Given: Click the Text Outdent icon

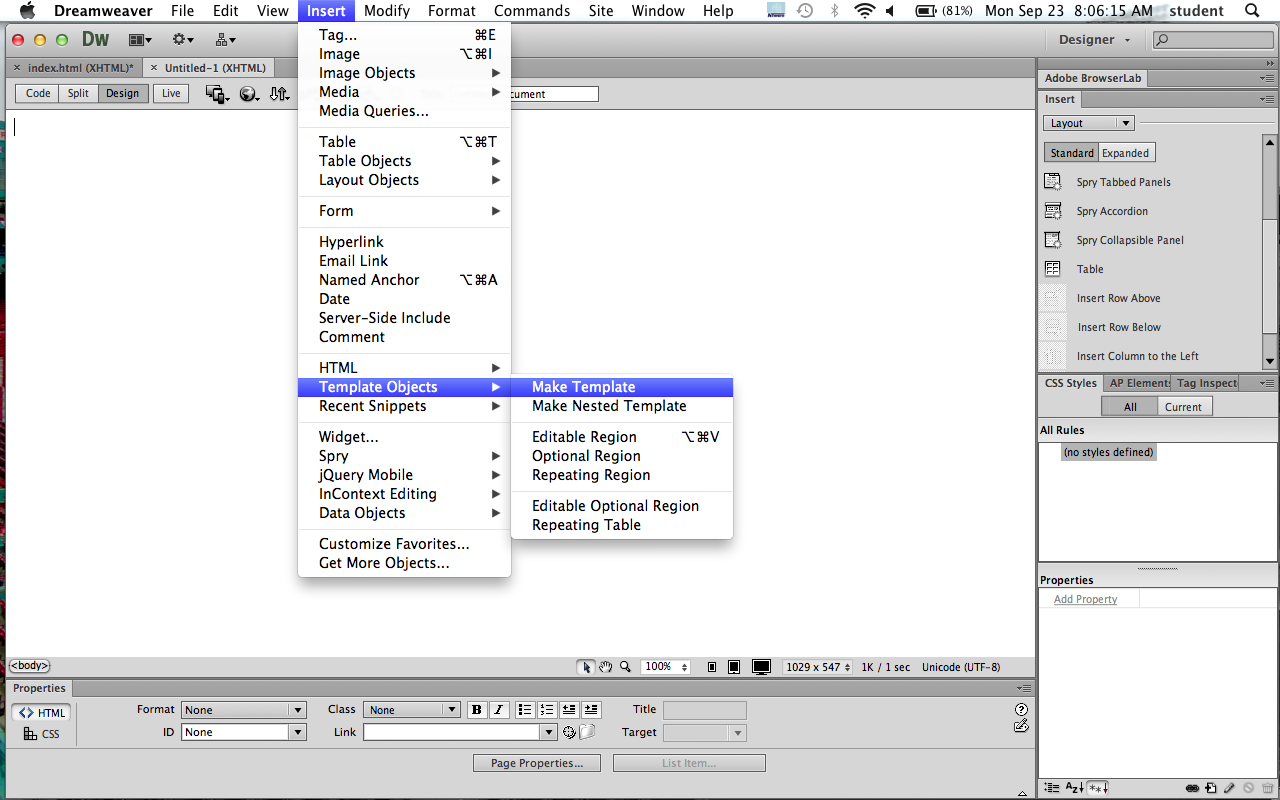Looking at the screenshot, I should (x=570, y=710).
